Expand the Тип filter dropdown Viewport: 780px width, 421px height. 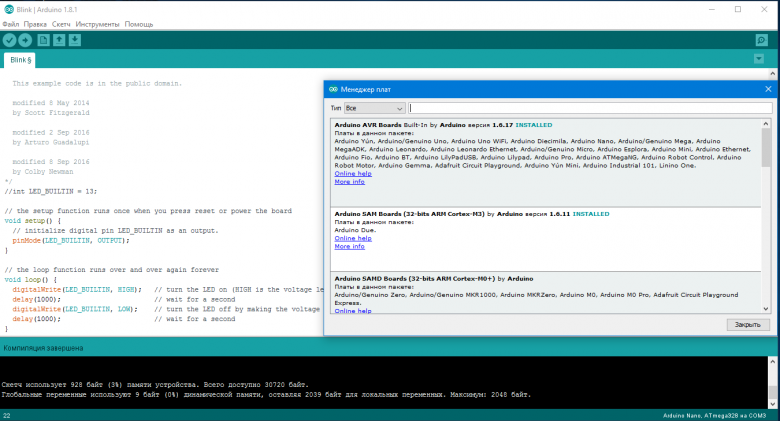[x=374, y=108]
